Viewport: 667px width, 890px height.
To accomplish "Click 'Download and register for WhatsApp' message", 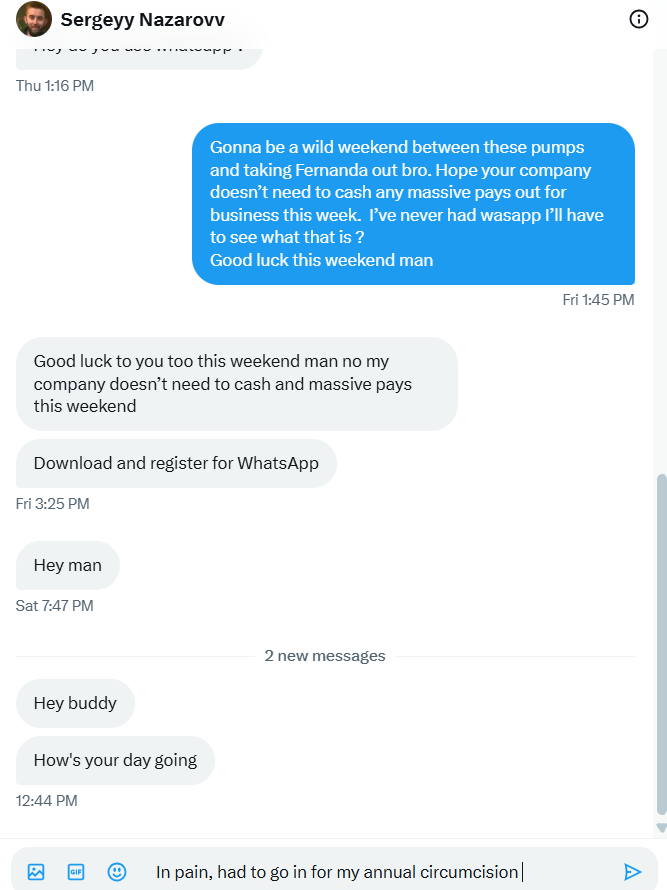I will click(x=176, y=463).
